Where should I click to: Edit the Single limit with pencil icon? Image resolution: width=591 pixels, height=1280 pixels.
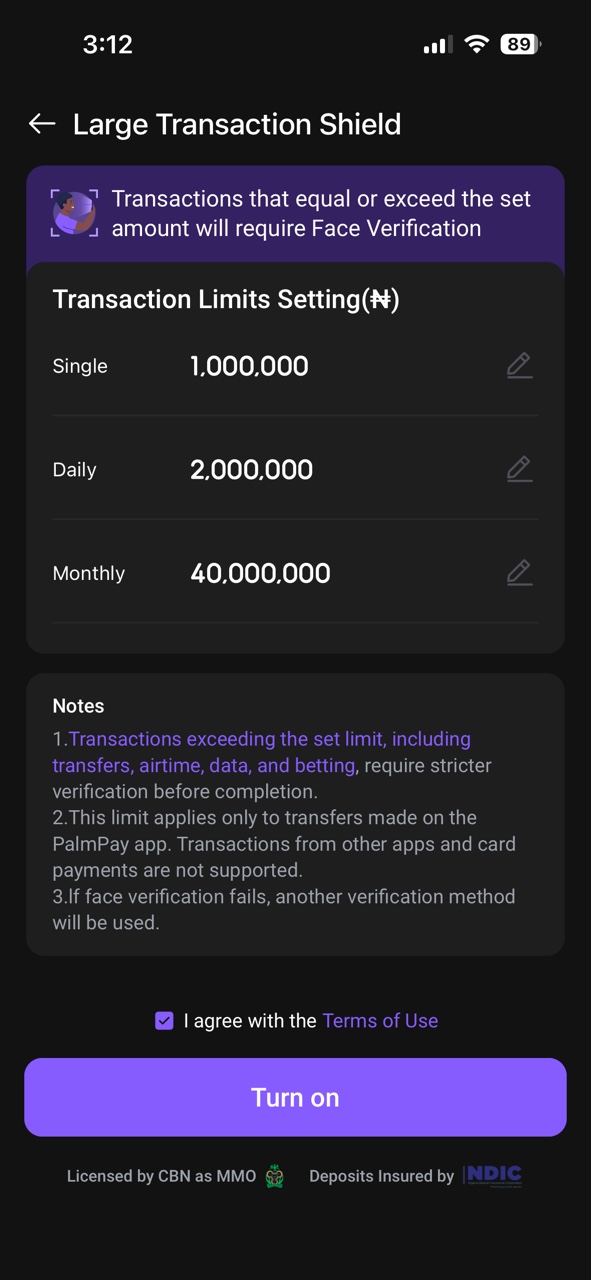pyautogui.click(x=519, y=366)
